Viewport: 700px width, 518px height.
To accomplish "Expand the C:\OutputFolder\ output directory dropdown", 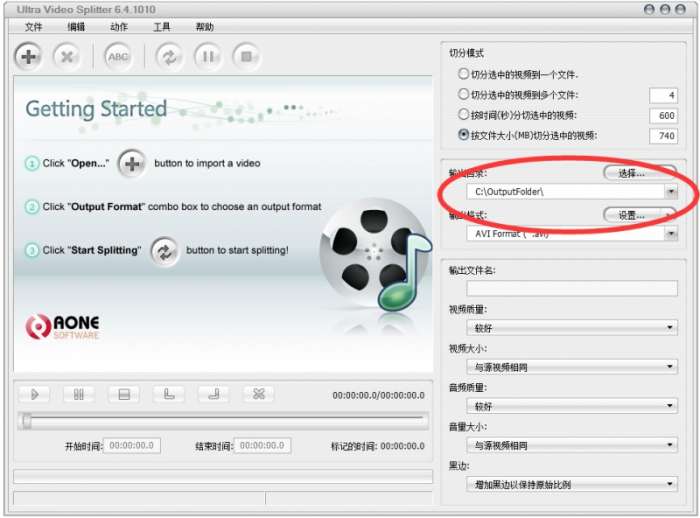I will pyautogui.click(x=671, y=192).
